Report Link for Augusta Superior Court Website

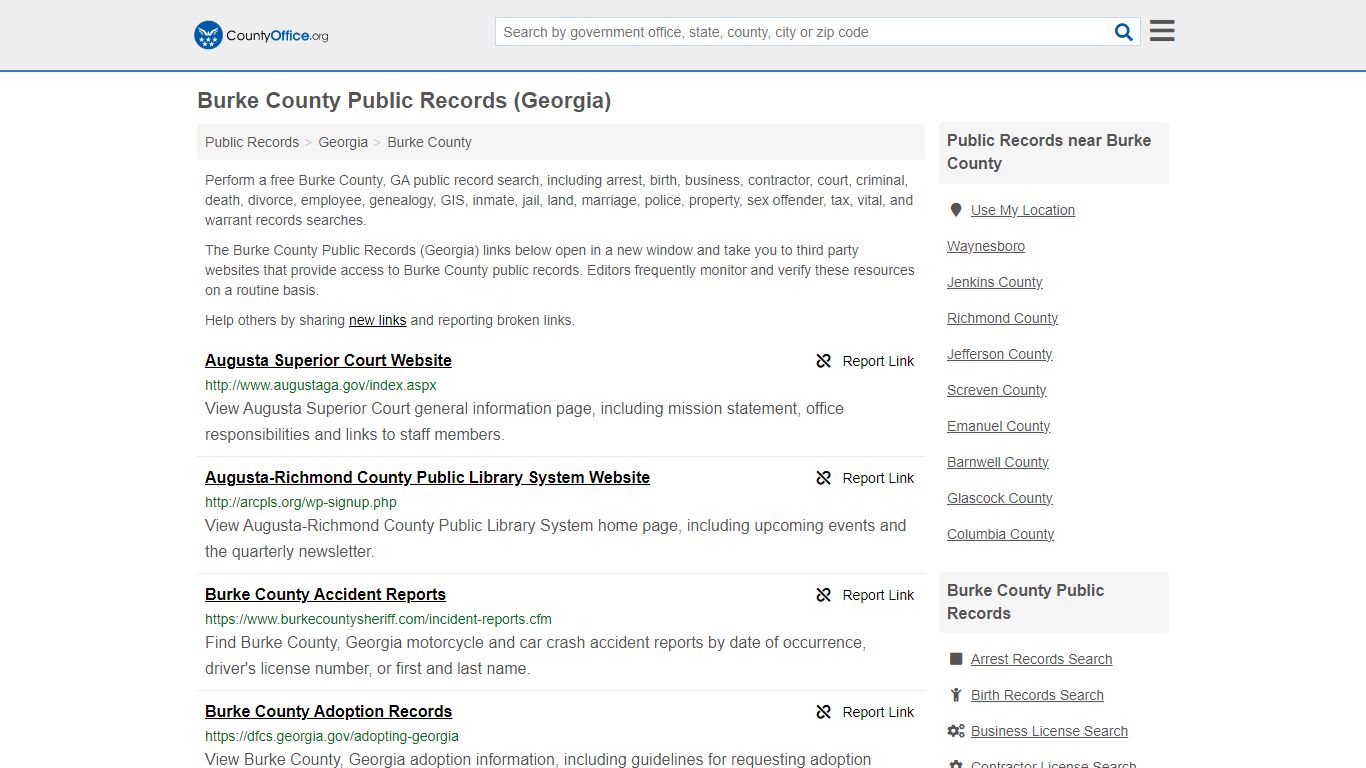point(878,361)
